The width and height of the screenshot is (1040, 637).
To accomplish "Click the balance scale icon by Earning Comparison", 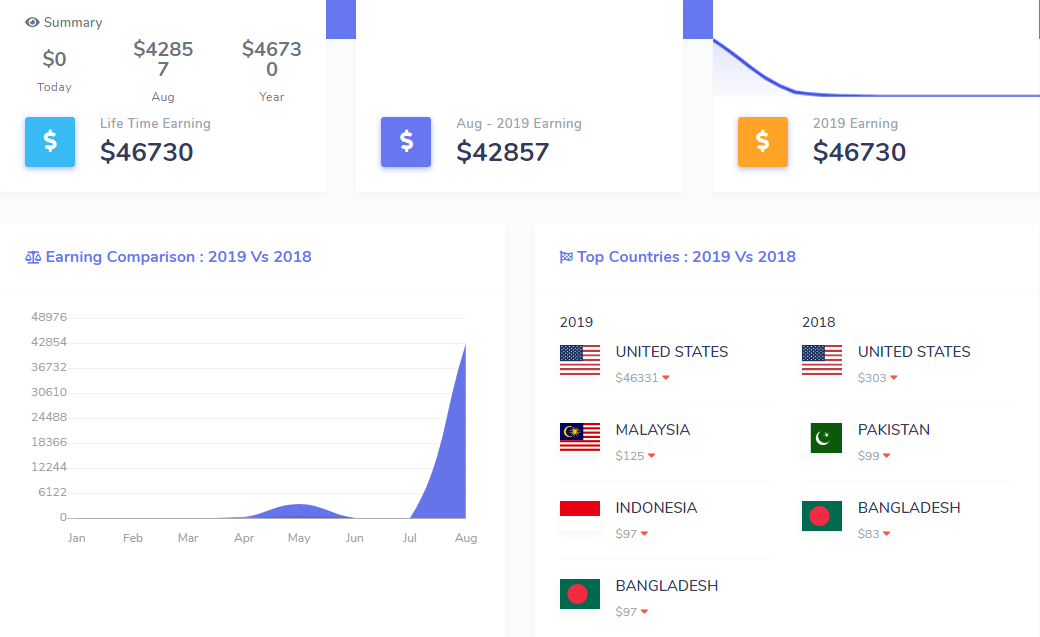I will click(x=33, y=257).
